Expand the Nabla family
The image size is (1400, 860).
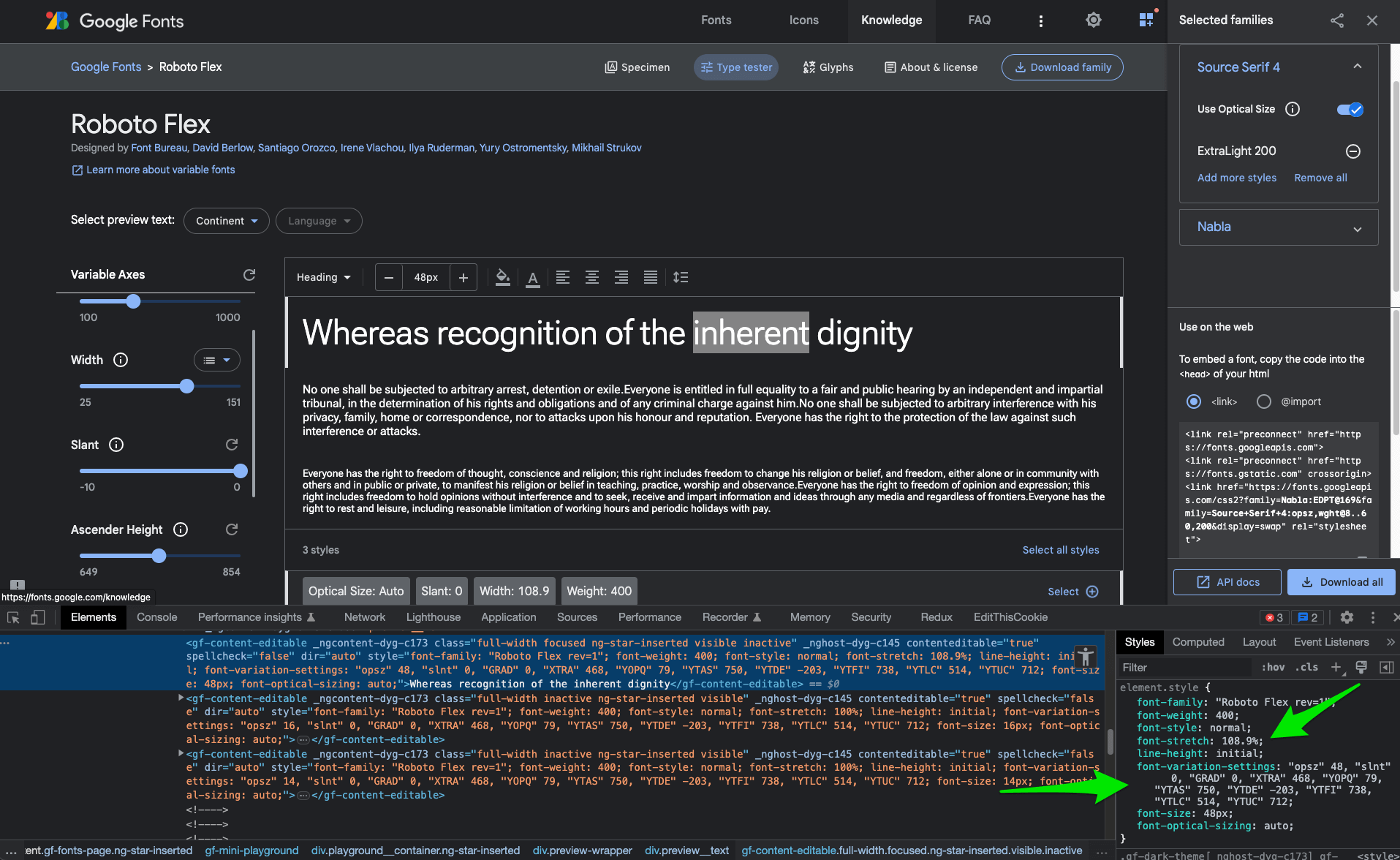1358,228
